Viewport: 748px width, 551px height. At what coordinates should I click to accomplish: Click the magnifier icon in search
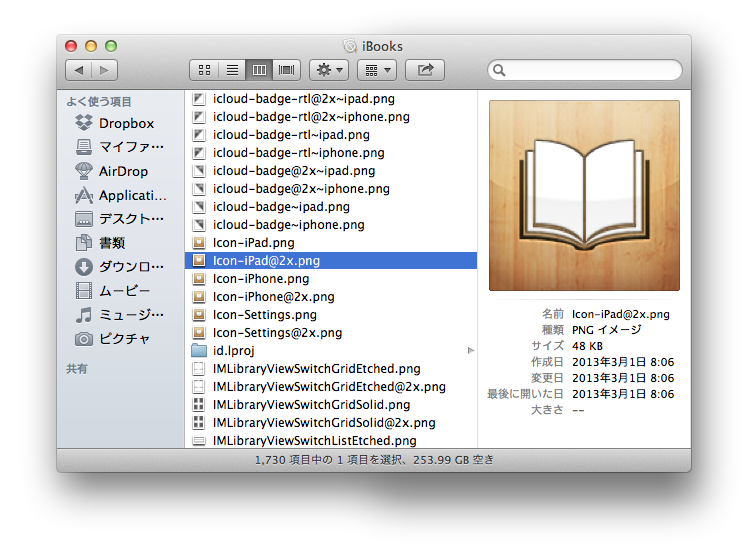(x=499, y=70)
